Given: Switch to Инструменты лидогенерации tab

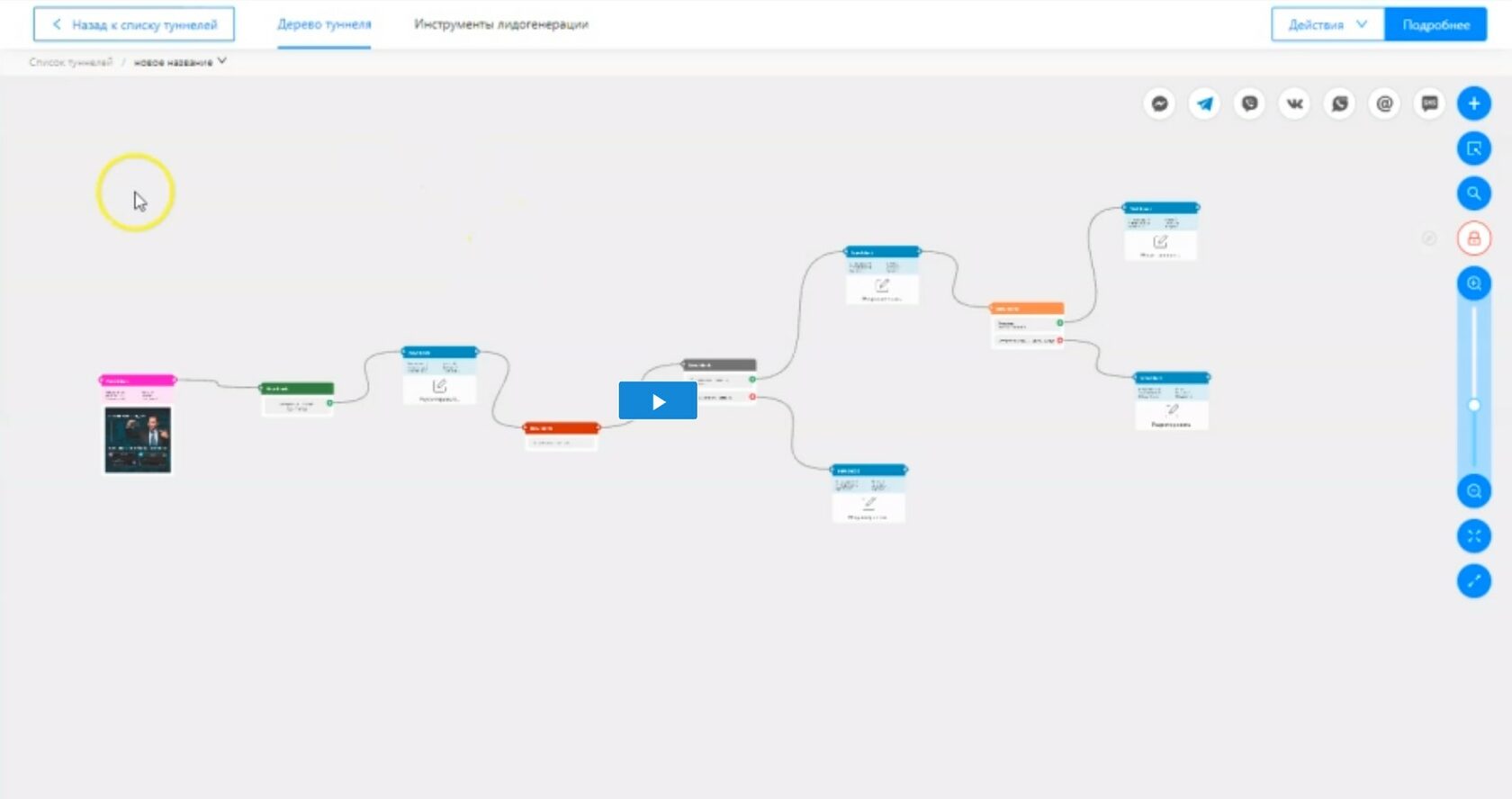Looking at the screenshot, I should click(500, 24).
